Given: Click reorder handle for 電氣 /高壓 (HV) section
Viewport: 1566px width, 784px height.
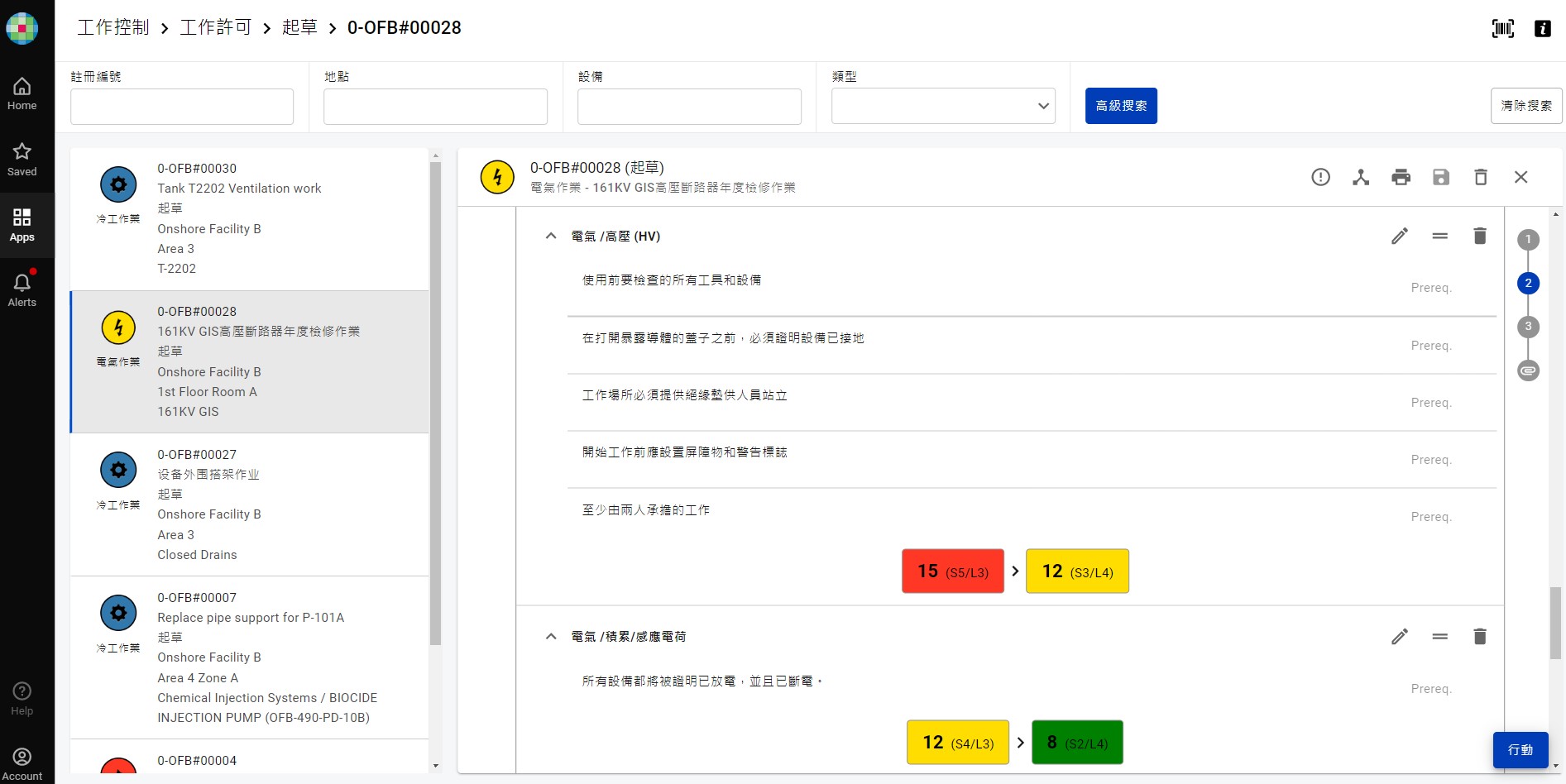Looking at the screenshot, I should (1440, 237).
